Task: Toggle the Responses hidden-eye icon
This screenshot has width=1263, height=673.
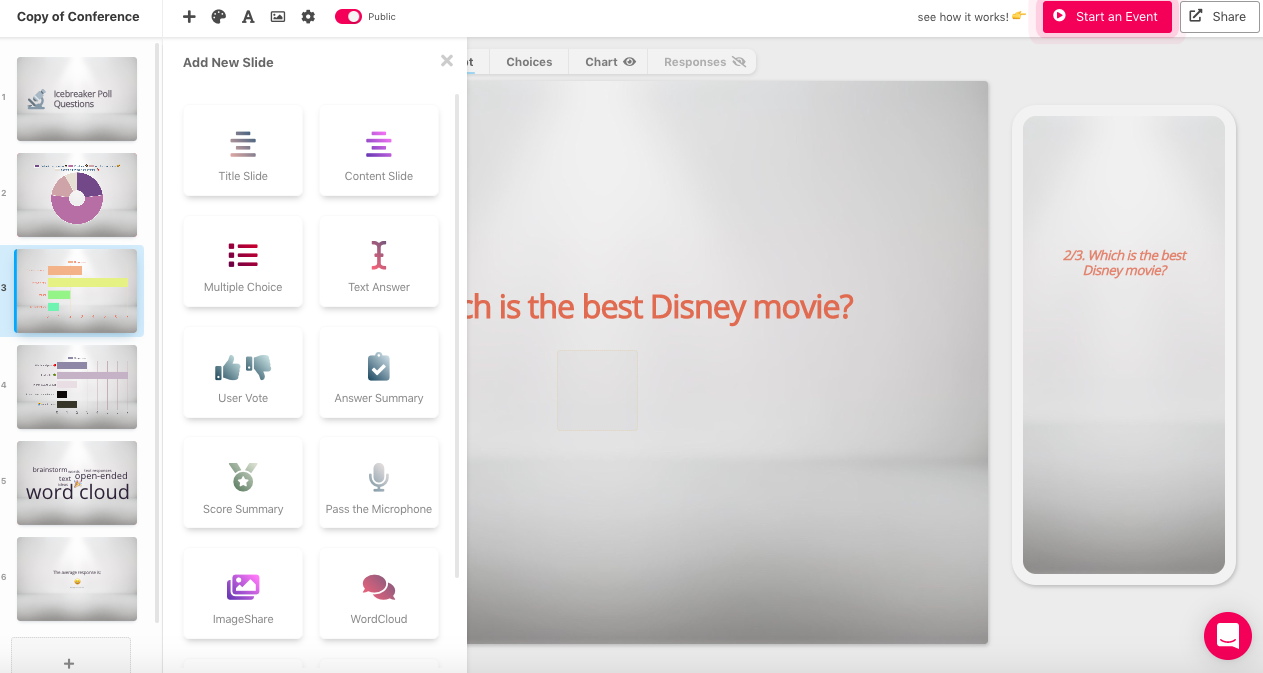Action: pos(739,62)
